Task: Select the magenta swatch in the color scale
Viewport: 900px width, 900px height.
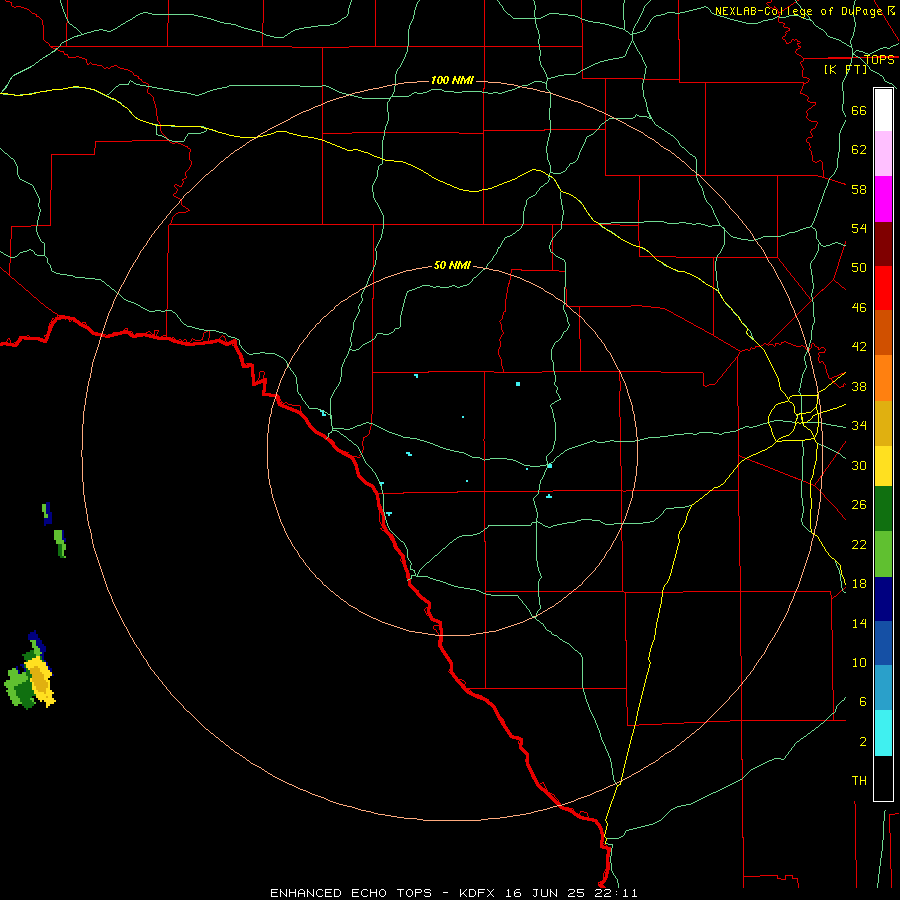Action: pos(883,199)
